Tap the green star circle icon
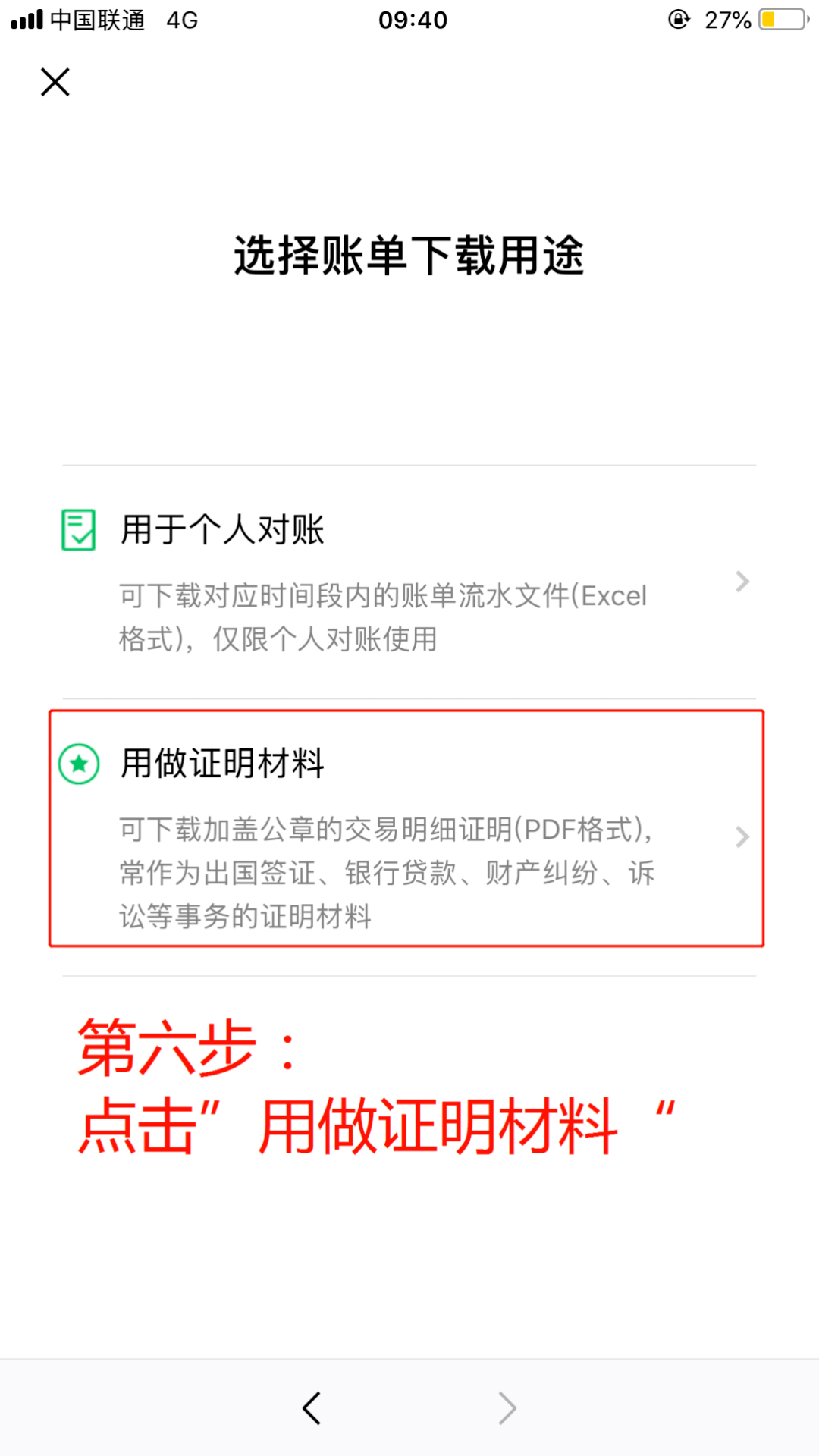The height and width of the screenshot is (1456, 819). pos(79,764)
